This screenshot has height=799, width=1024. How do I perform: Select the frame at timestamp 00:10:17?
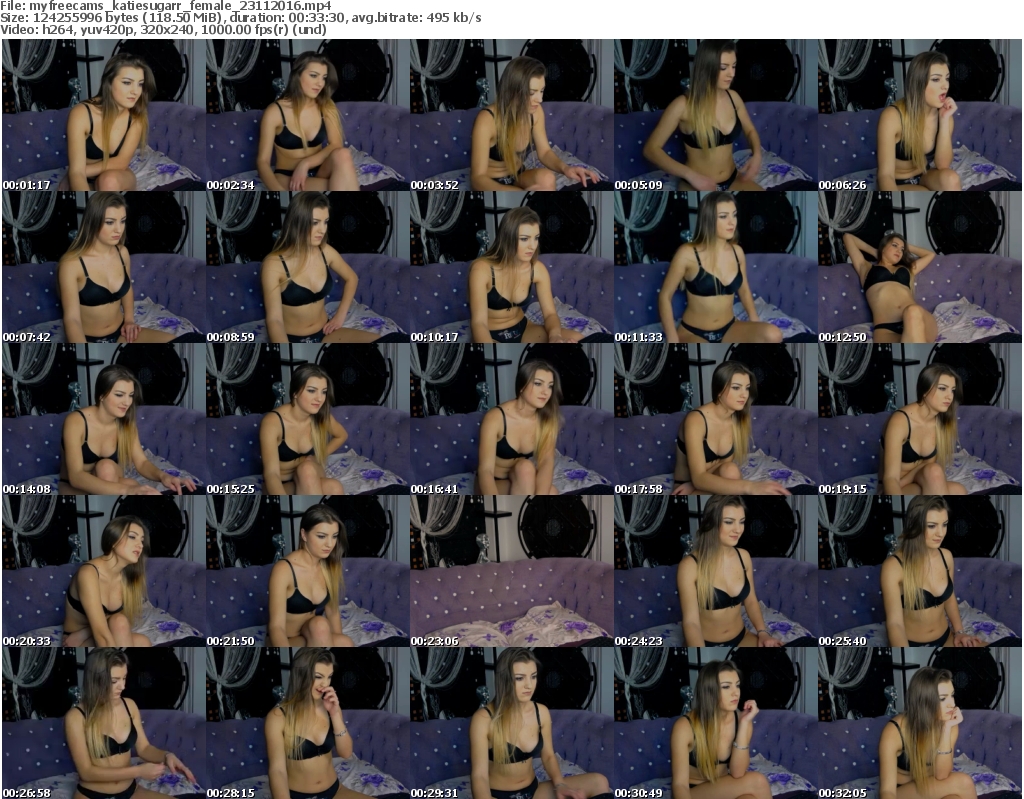pyautogui.click(x=511, y=267)
